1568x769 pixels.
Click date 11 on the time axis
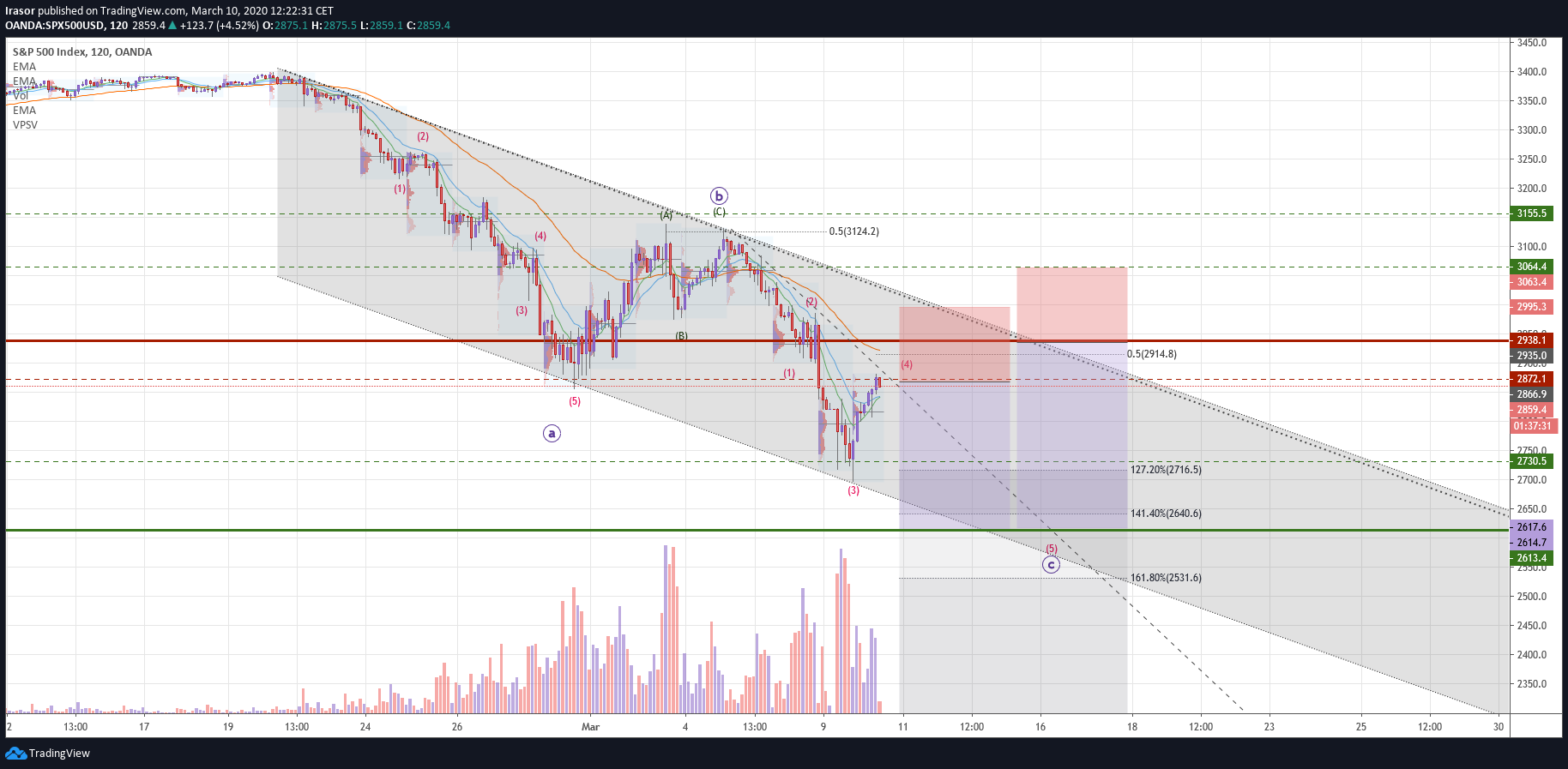point(902,727)
